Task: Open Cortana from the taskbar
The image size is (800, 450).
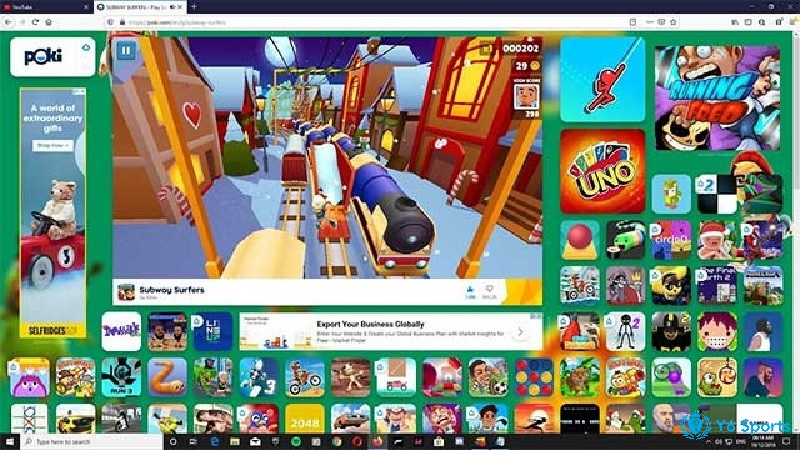Action: [x=173, y=442]
